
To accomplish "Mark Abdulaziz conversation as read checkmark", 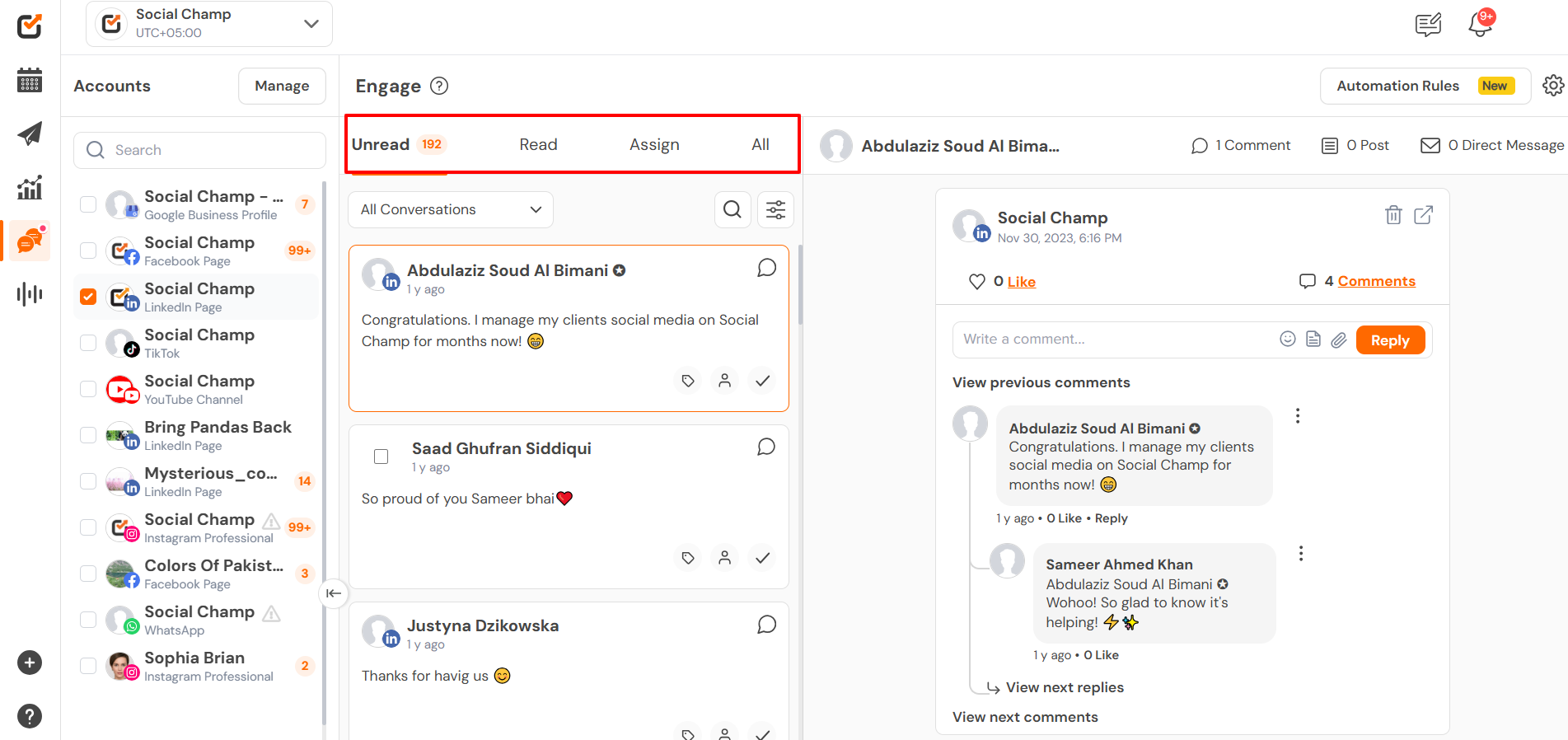I will [763, 381].
